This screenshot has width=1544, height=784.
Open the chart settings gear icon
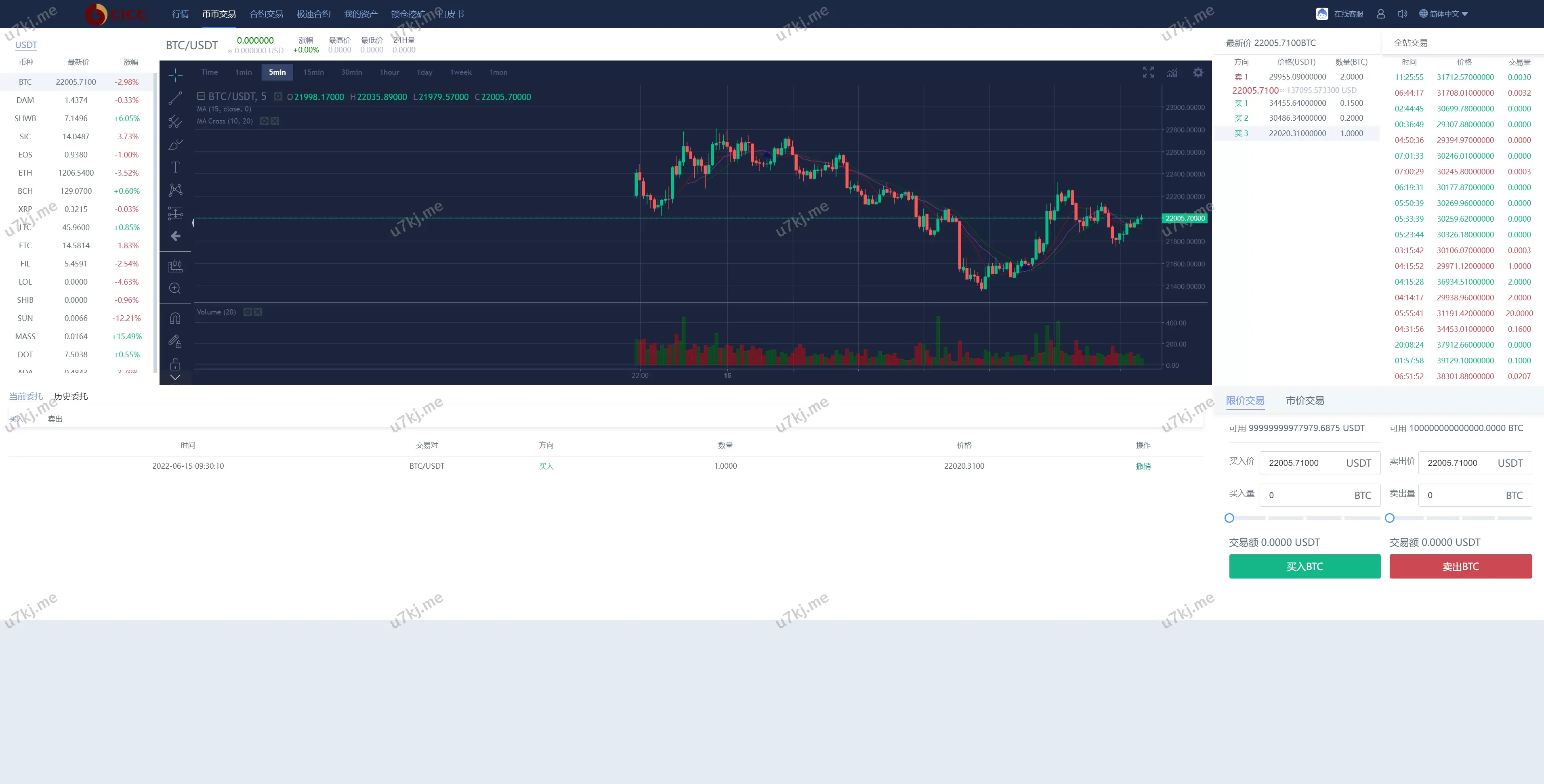coord(1197,73)
